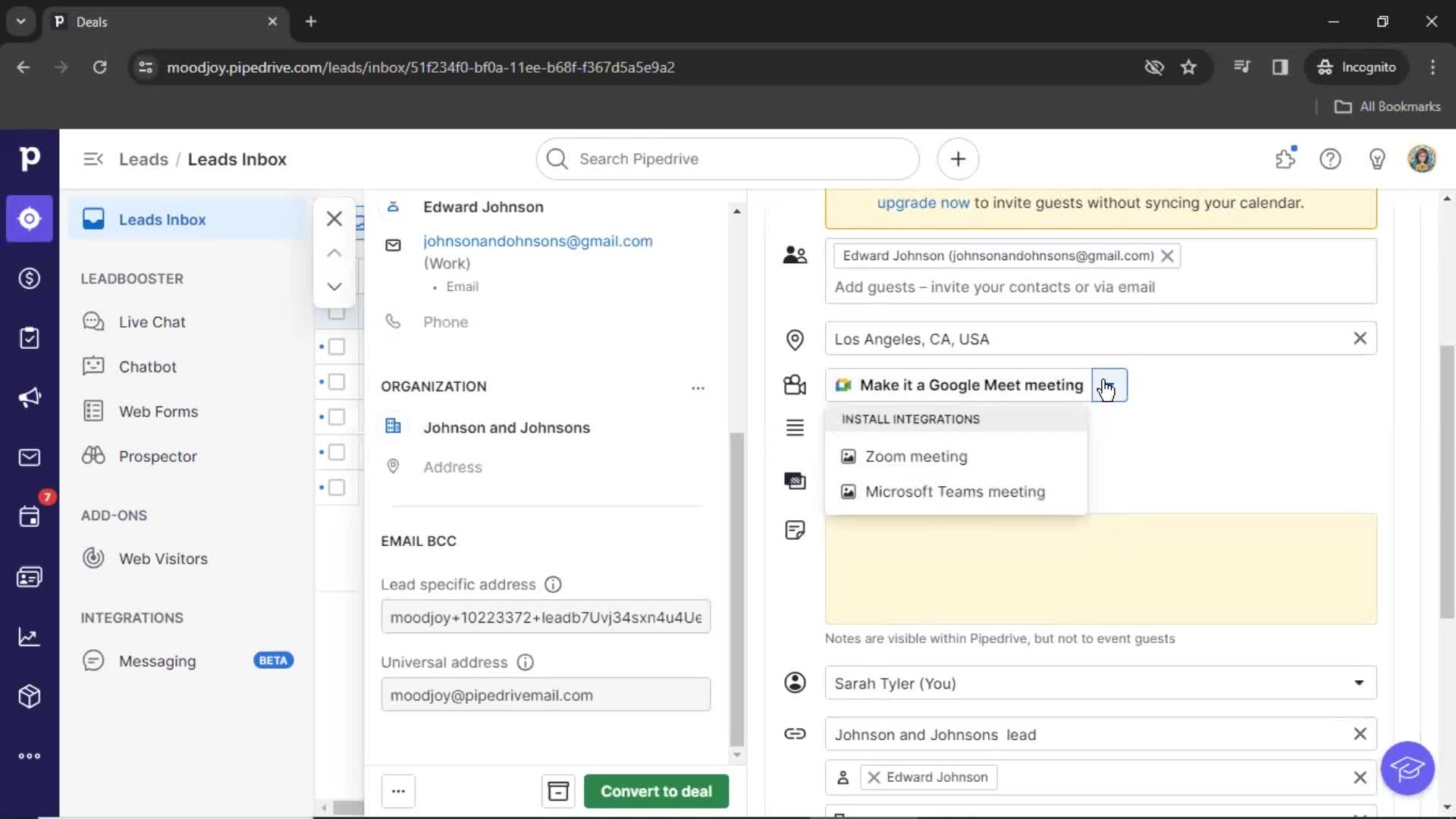1456x819 pixels.
Task: Open the Contacts card icon in sidebar
Action: [30, 577]
